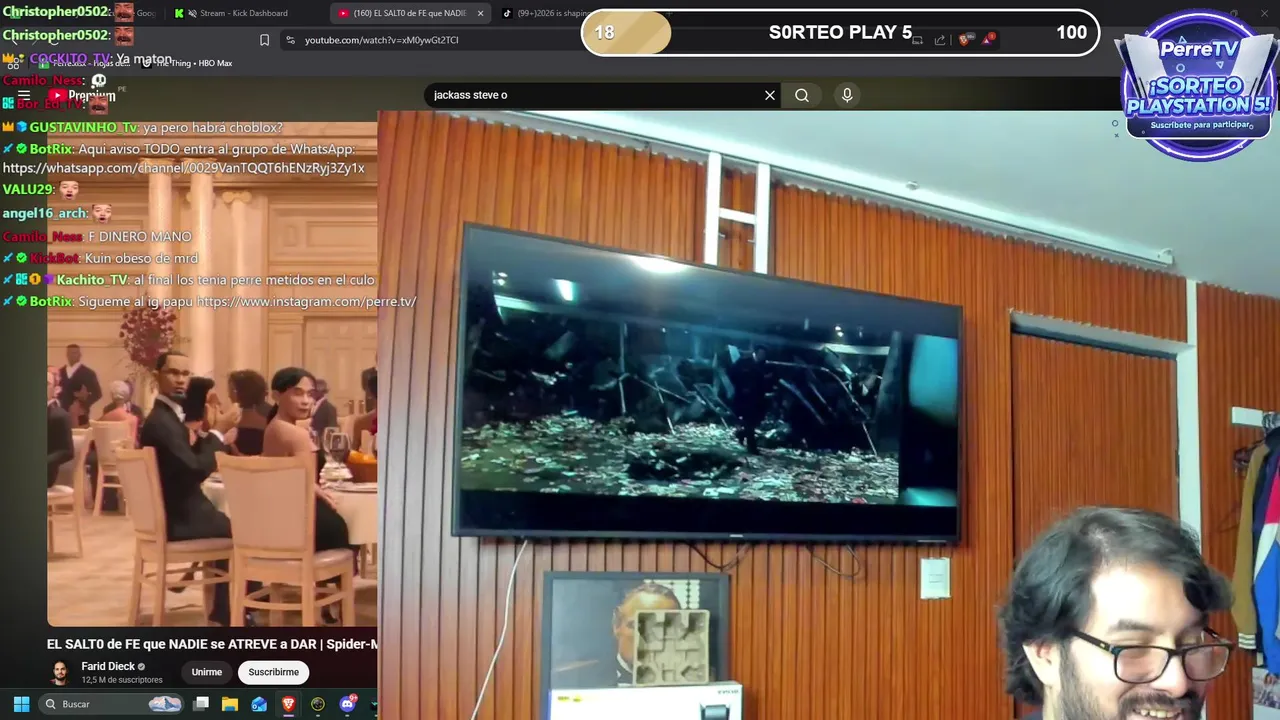Bookmark the page using browser bookmark icon
The image size is (1280, 720).
[x=264, y=40]
